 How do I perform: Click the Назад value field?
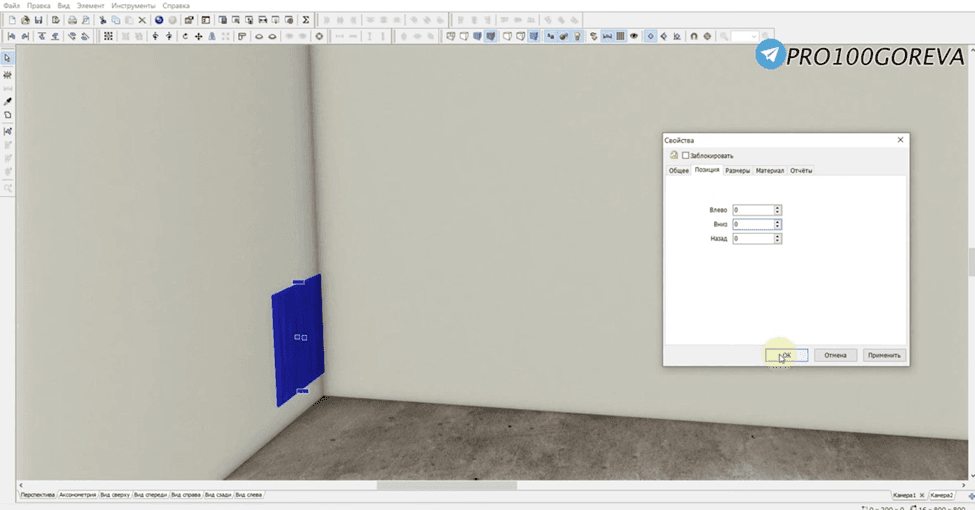click(x=753, y=238)
